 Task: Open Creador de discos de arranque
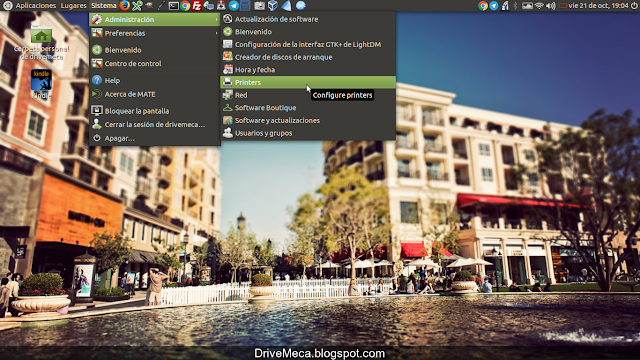coord(308,57)
